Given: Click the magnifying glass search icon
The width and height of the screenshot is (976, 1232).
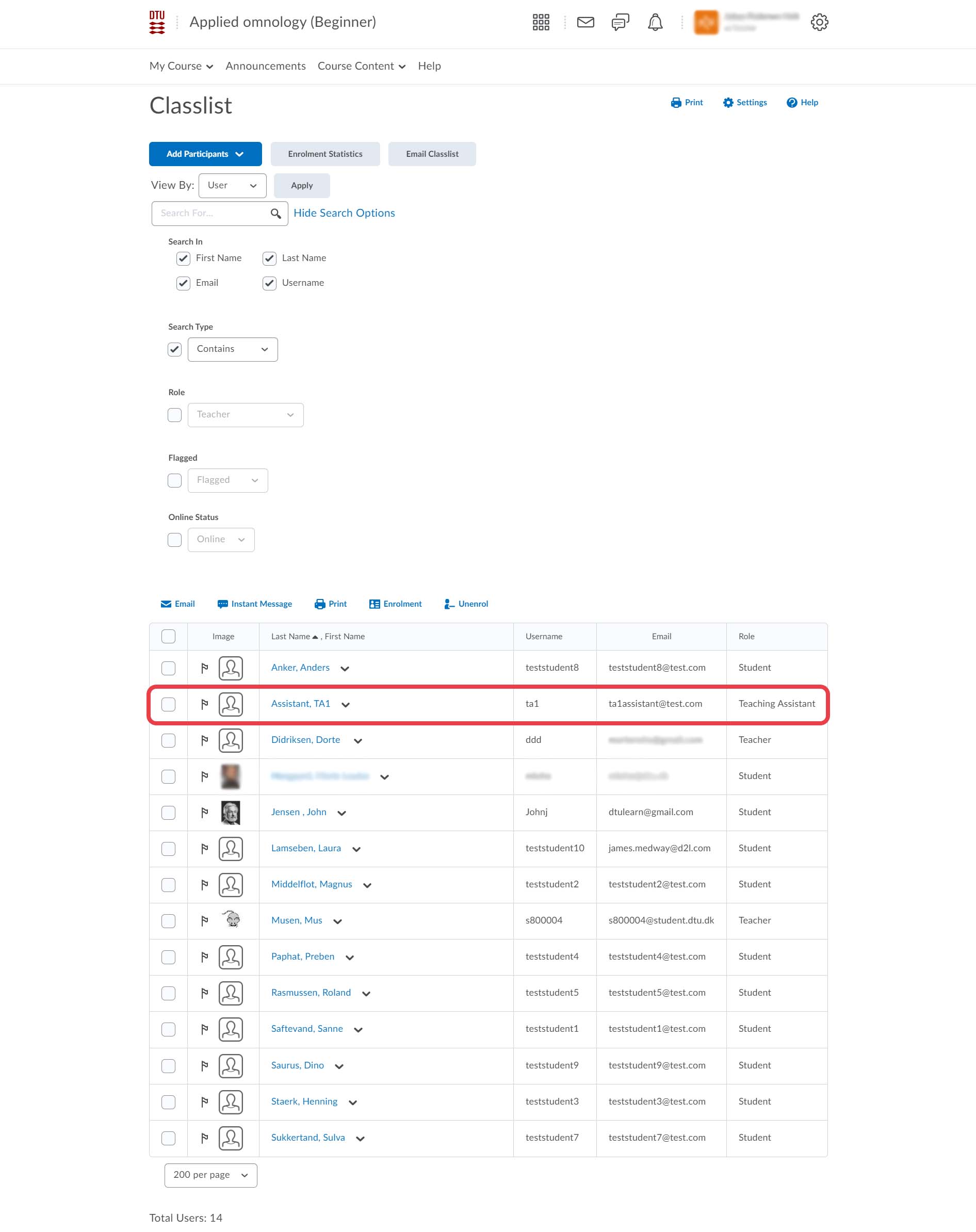Looking at the screenshot, I should [x=275, y=213].
